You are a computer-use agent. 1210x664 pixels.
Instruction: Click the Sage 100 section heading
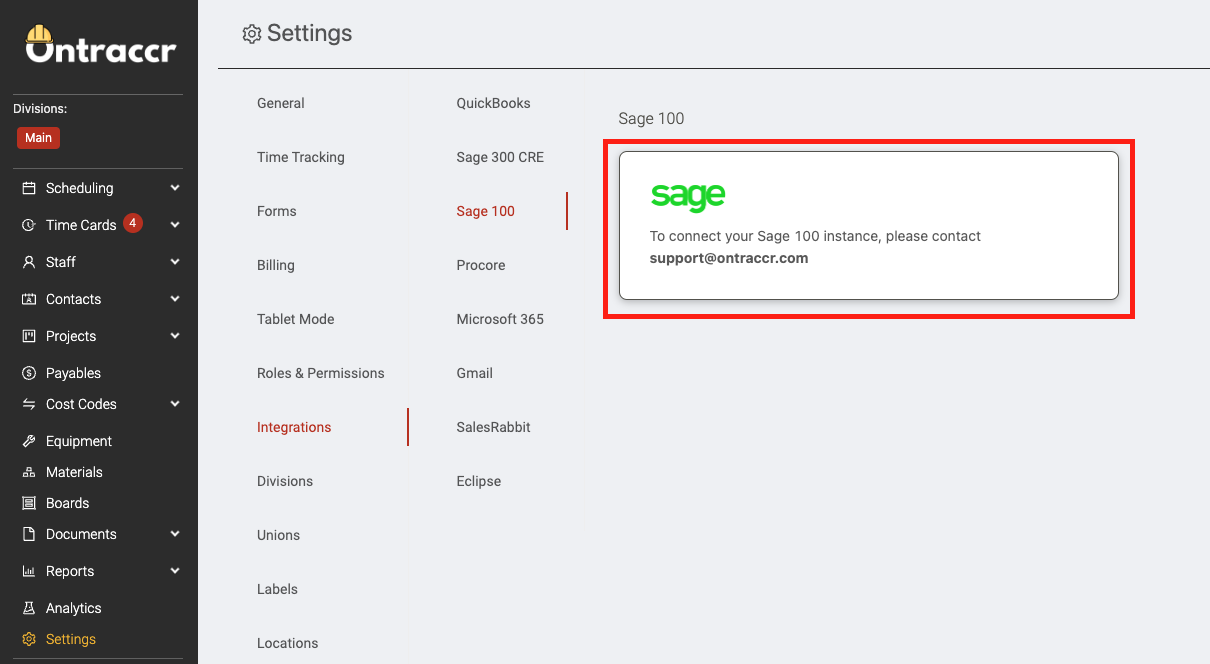652,119
